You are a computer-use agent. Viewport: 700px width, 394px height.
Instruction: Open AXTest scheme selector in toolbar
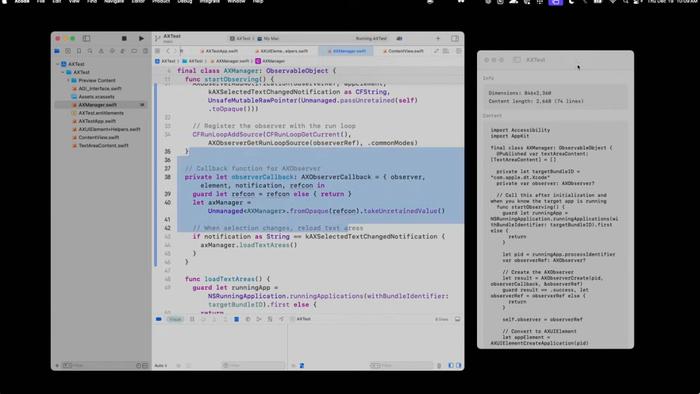point(240,39)
